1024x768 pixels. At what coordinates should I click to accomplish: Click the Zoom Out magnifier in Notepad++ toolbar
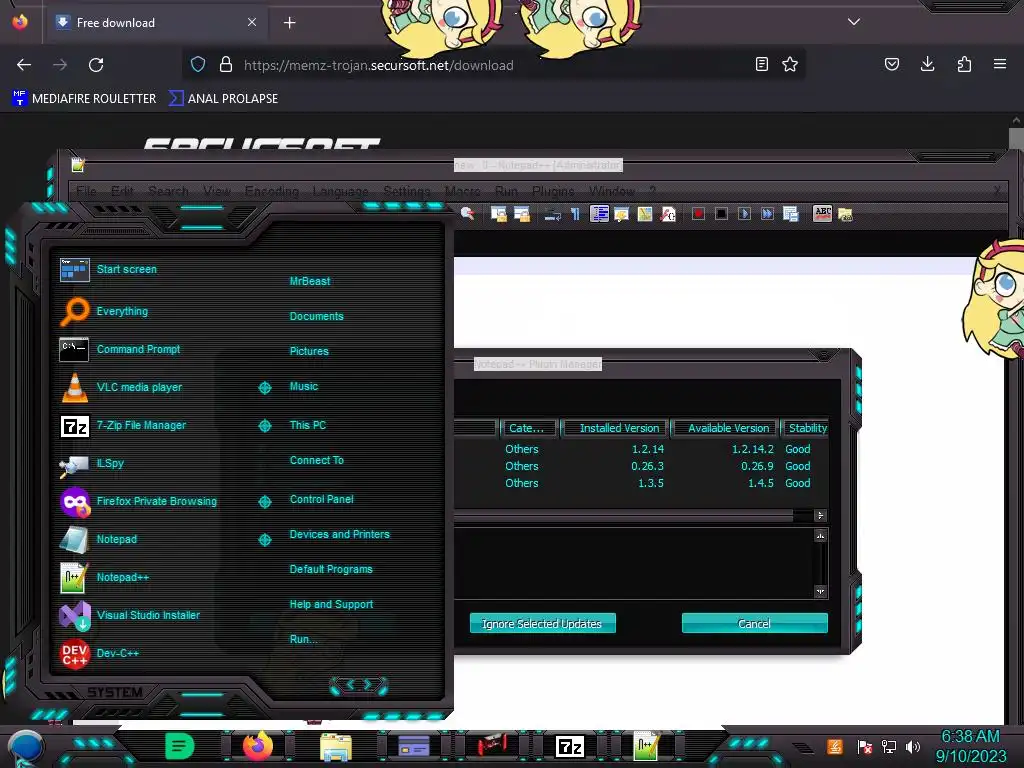468,214
